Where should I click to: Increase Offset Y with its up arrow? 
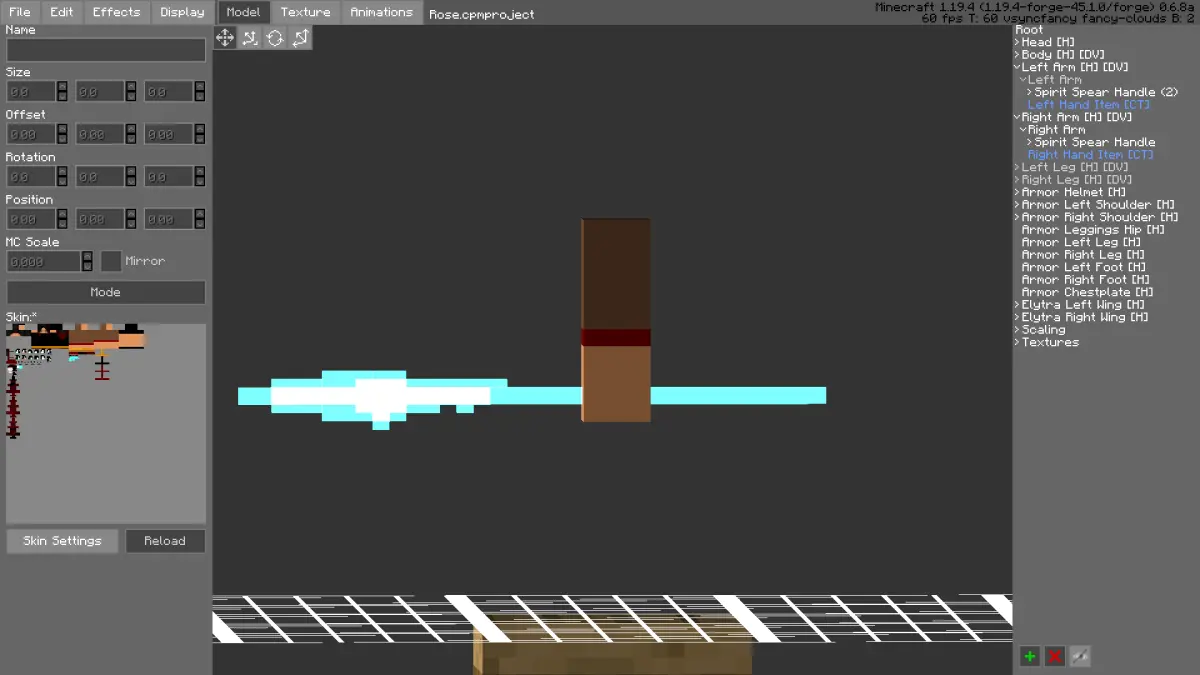coord(131,129)
